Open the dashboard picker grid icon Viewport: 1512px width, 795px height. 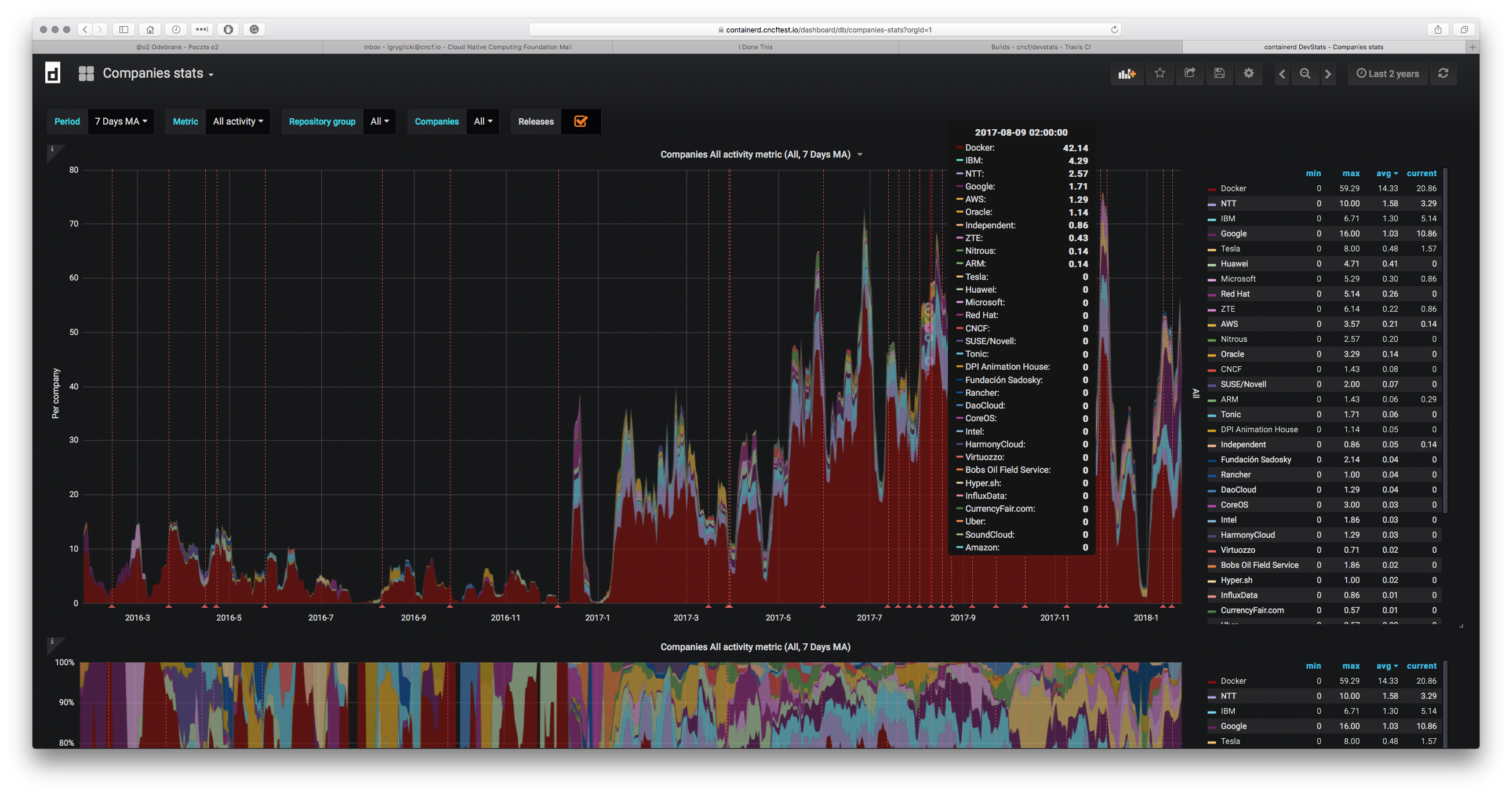pos(86,73)
